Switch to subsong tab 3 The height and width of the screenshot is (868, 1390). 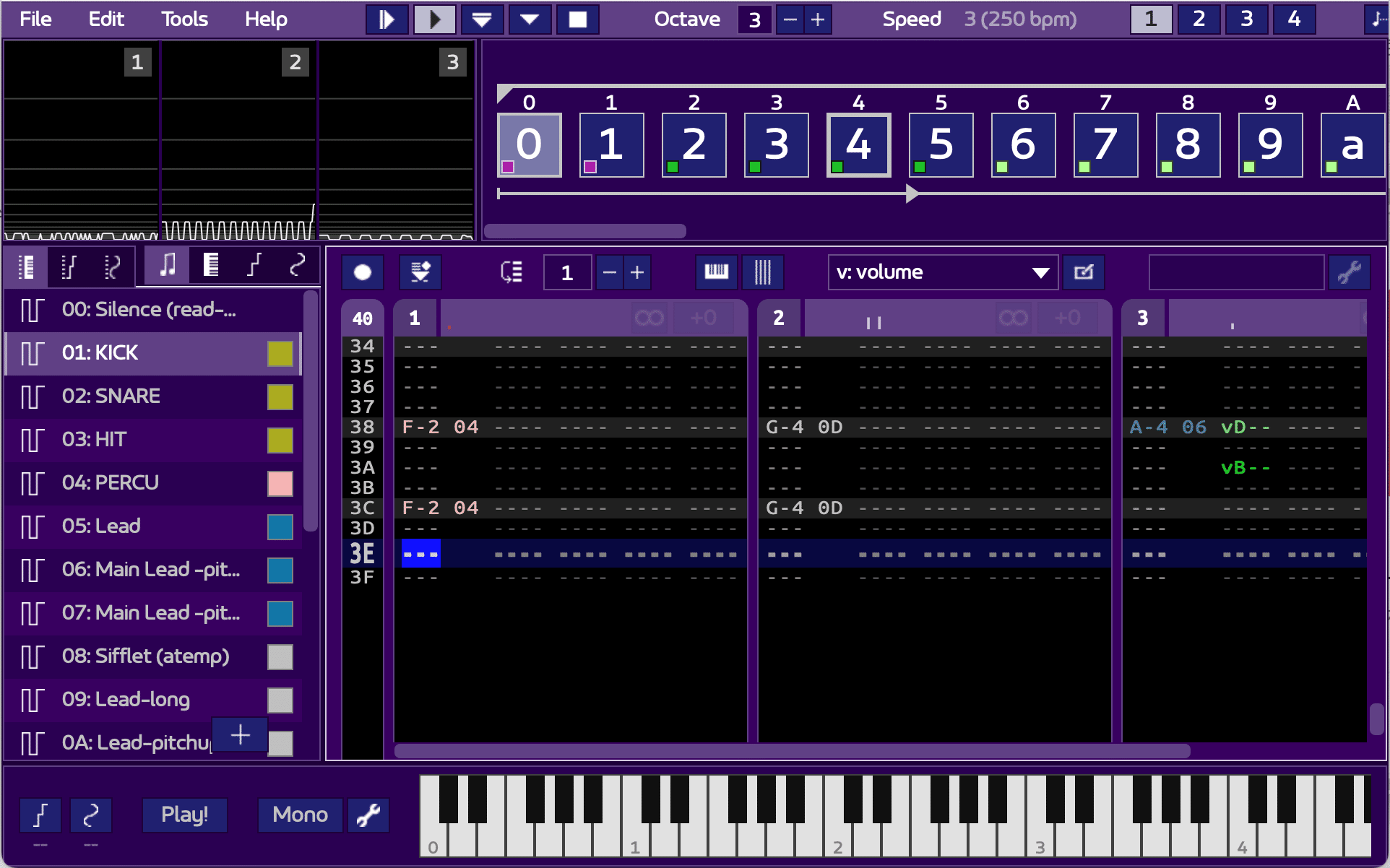(1246, 19)
